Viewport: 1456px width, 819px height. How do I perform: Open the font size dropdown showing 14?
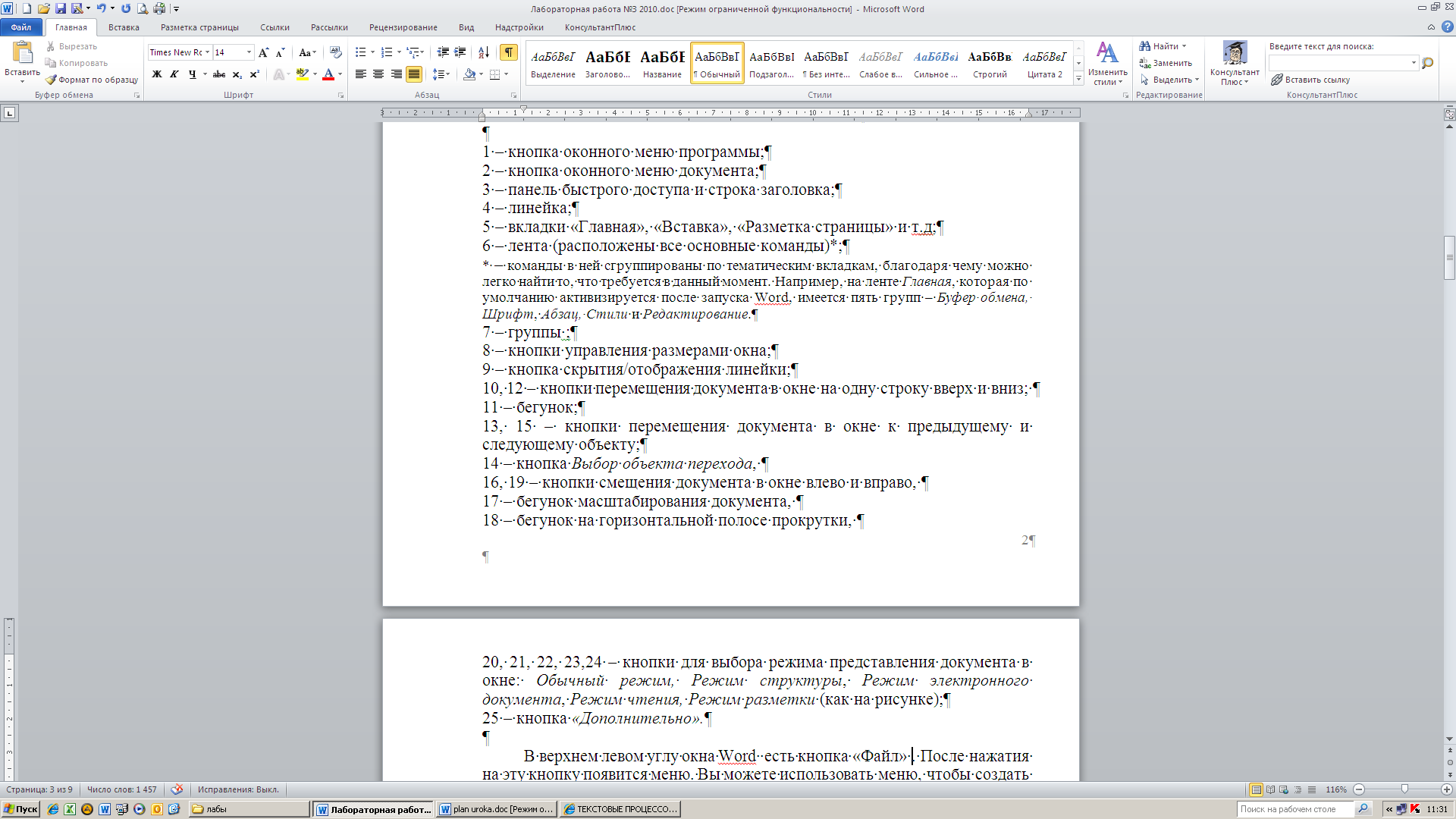pyautogui.click(x=249, y=52)
